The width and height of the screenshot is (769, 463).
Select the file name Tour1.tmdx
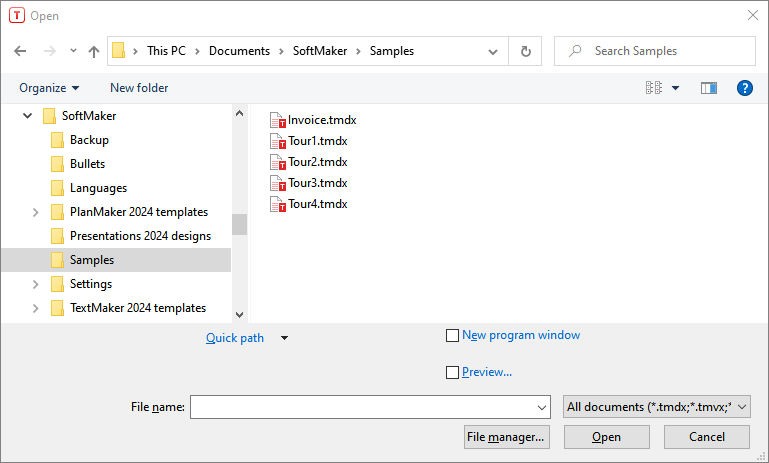(318, 142)
